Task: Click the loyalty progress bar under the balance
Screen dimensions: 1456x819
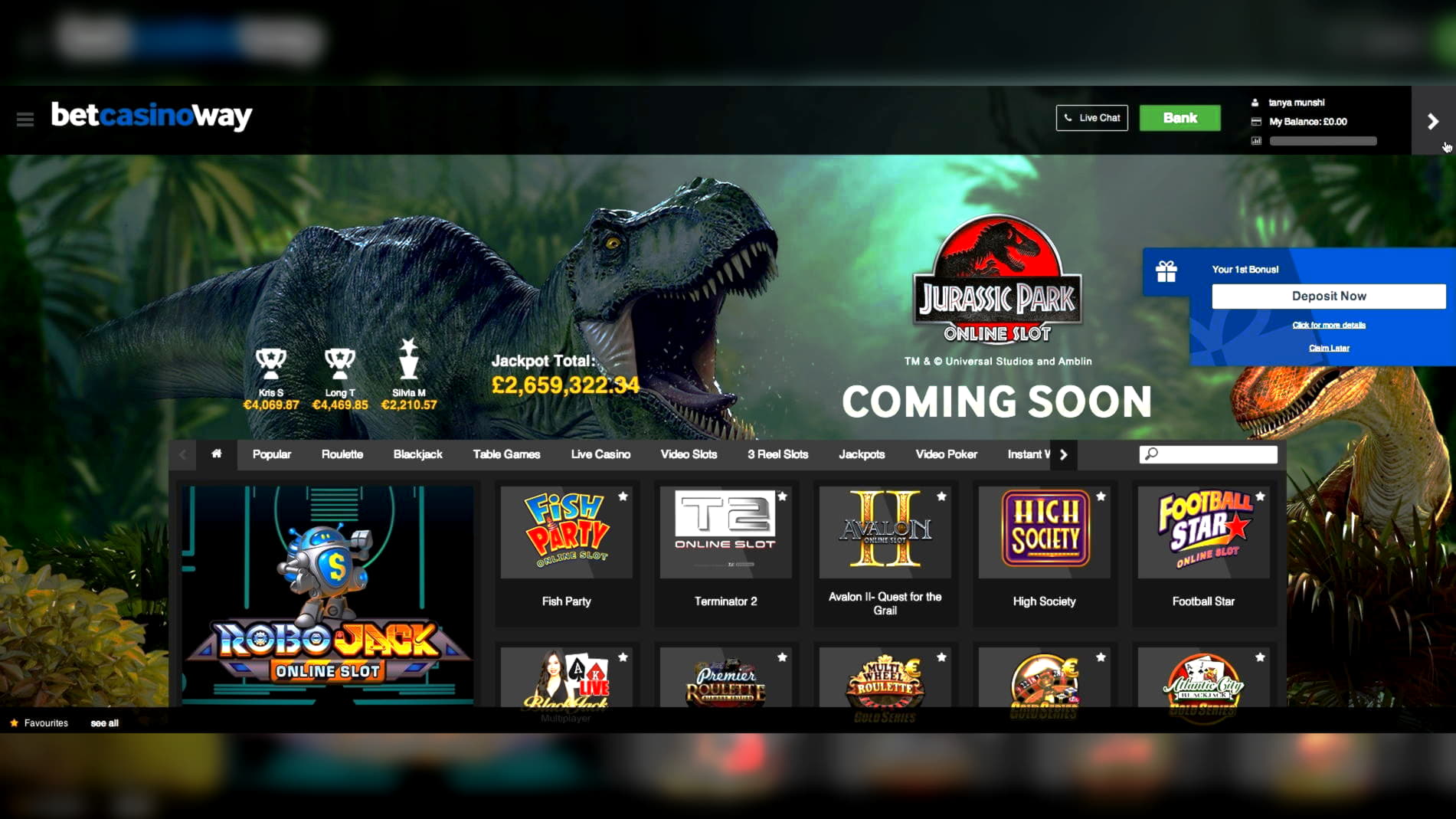Action: click(x=1323, y=141)
